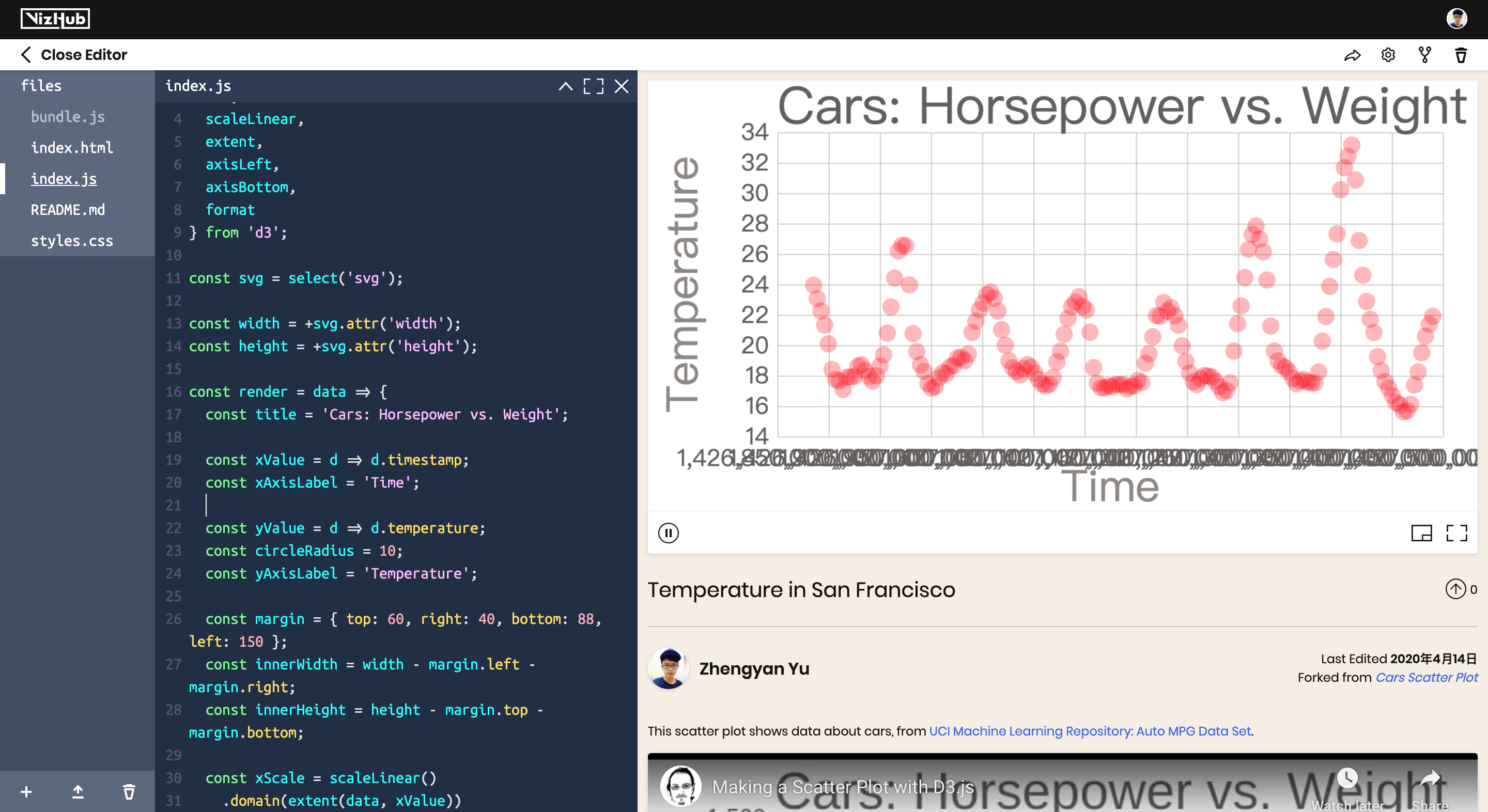Open Zhengyan Yu author profile
The height and width of the screenshot is (812, 1488).
pyautogui.click(x=754, y=669)
